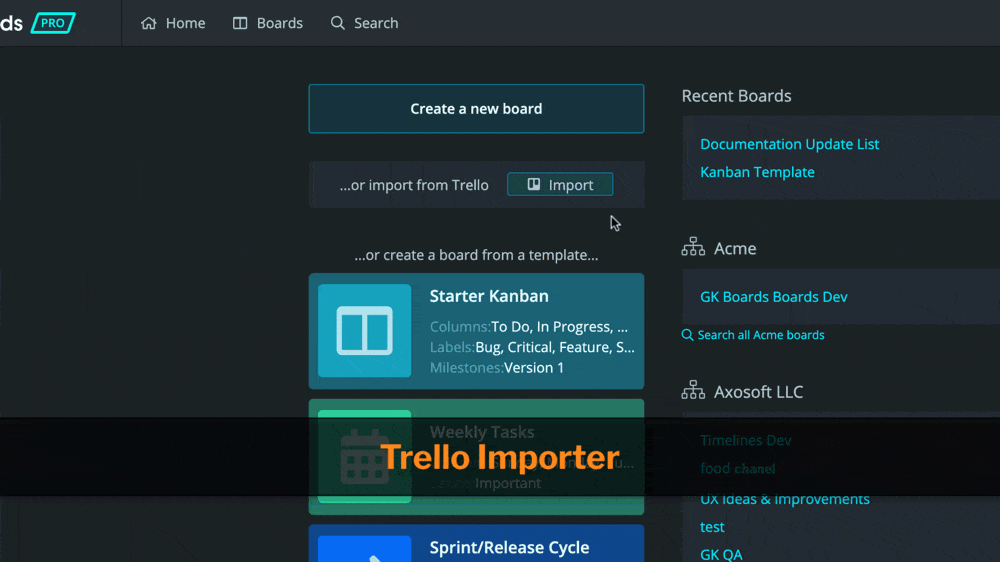
Task: Click the Boards columns icon
Action: click(240, 23)
